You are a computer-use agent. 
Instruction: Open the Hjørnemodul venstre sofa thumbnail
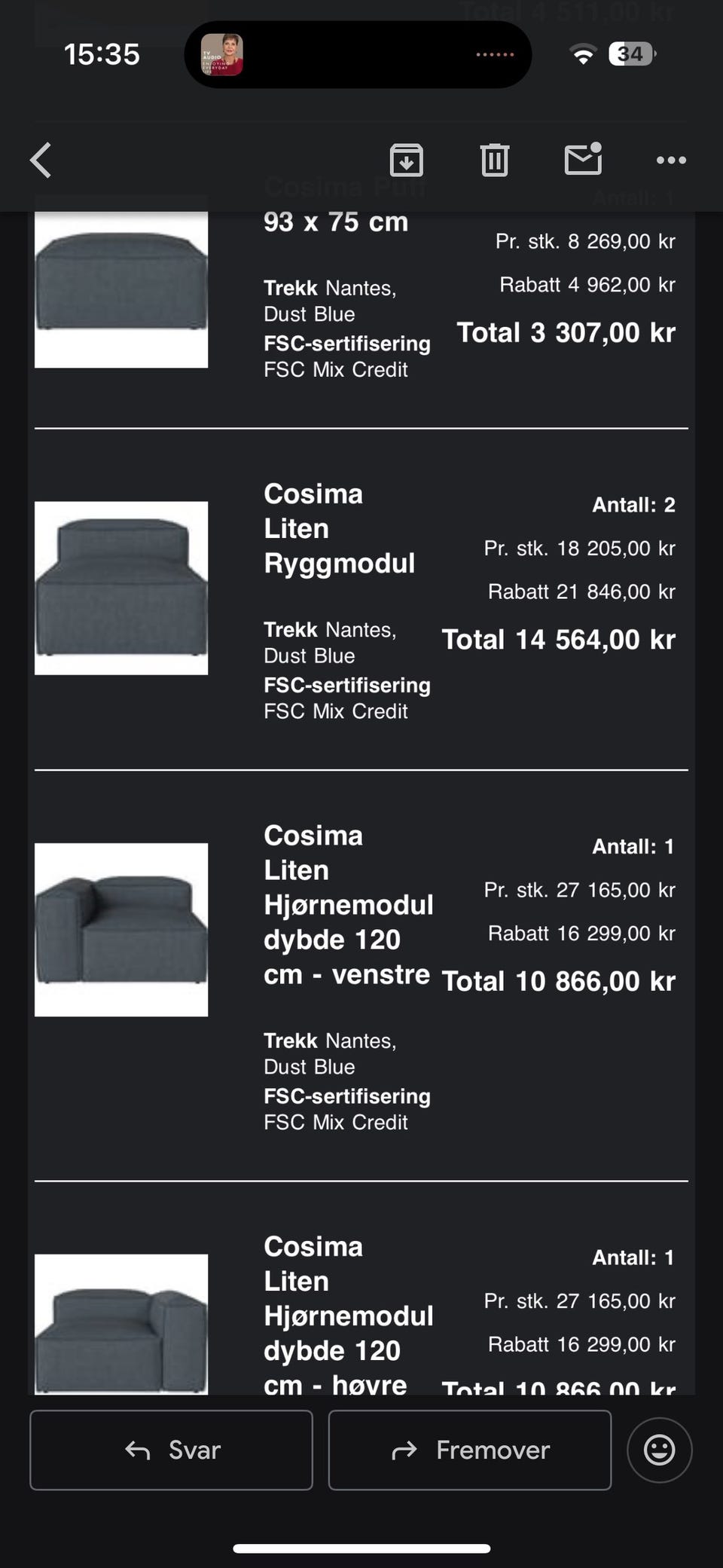pos(121,929)
